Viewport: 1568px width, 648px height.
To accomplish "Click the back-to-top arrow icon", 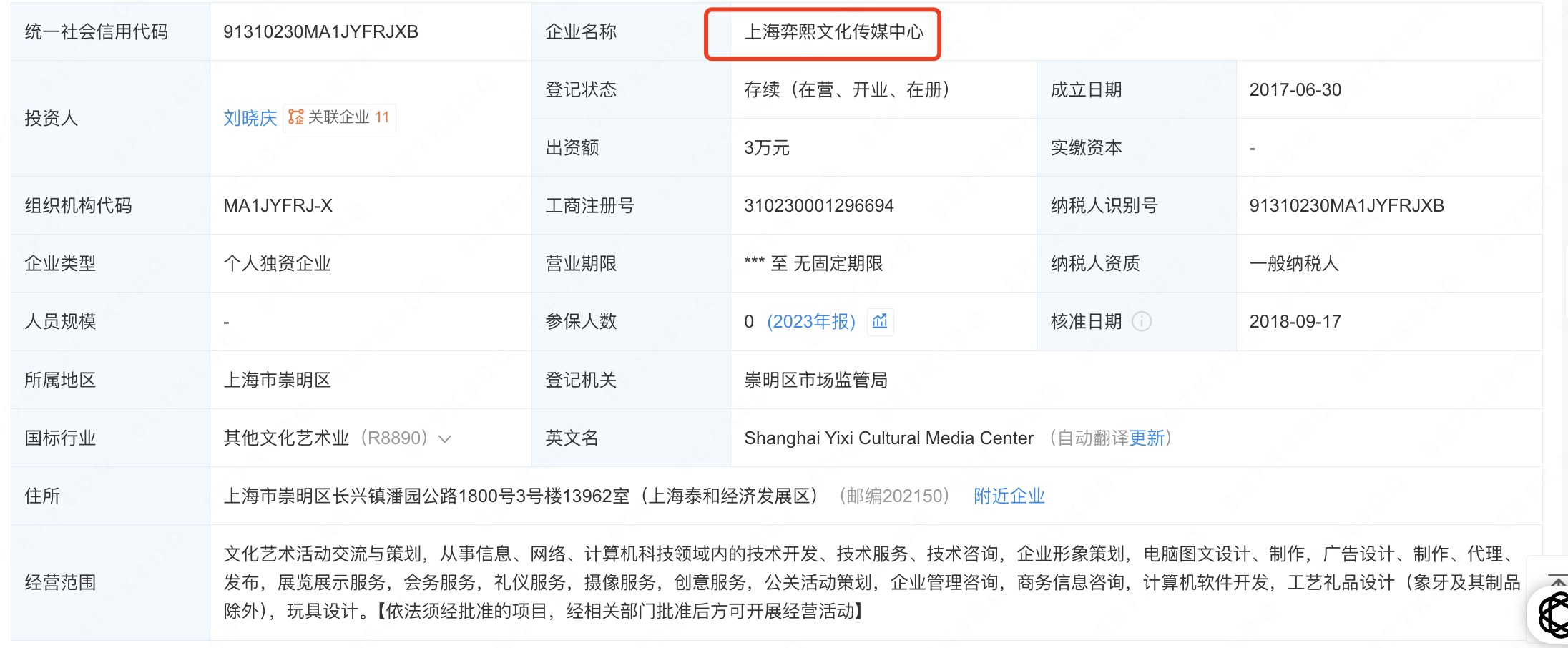I will 1557,581.
